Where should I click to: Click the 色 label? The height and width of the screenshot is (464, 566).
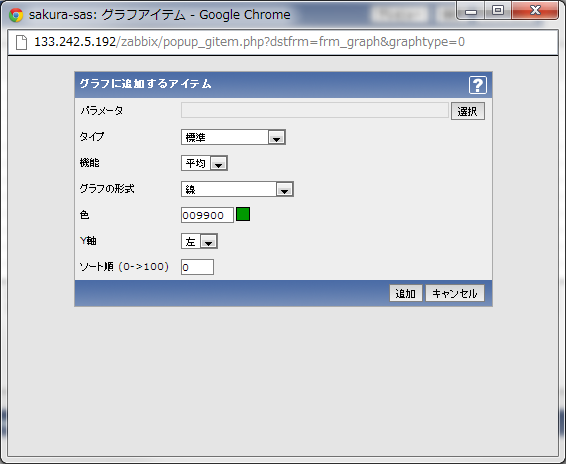tap(84, 215)
